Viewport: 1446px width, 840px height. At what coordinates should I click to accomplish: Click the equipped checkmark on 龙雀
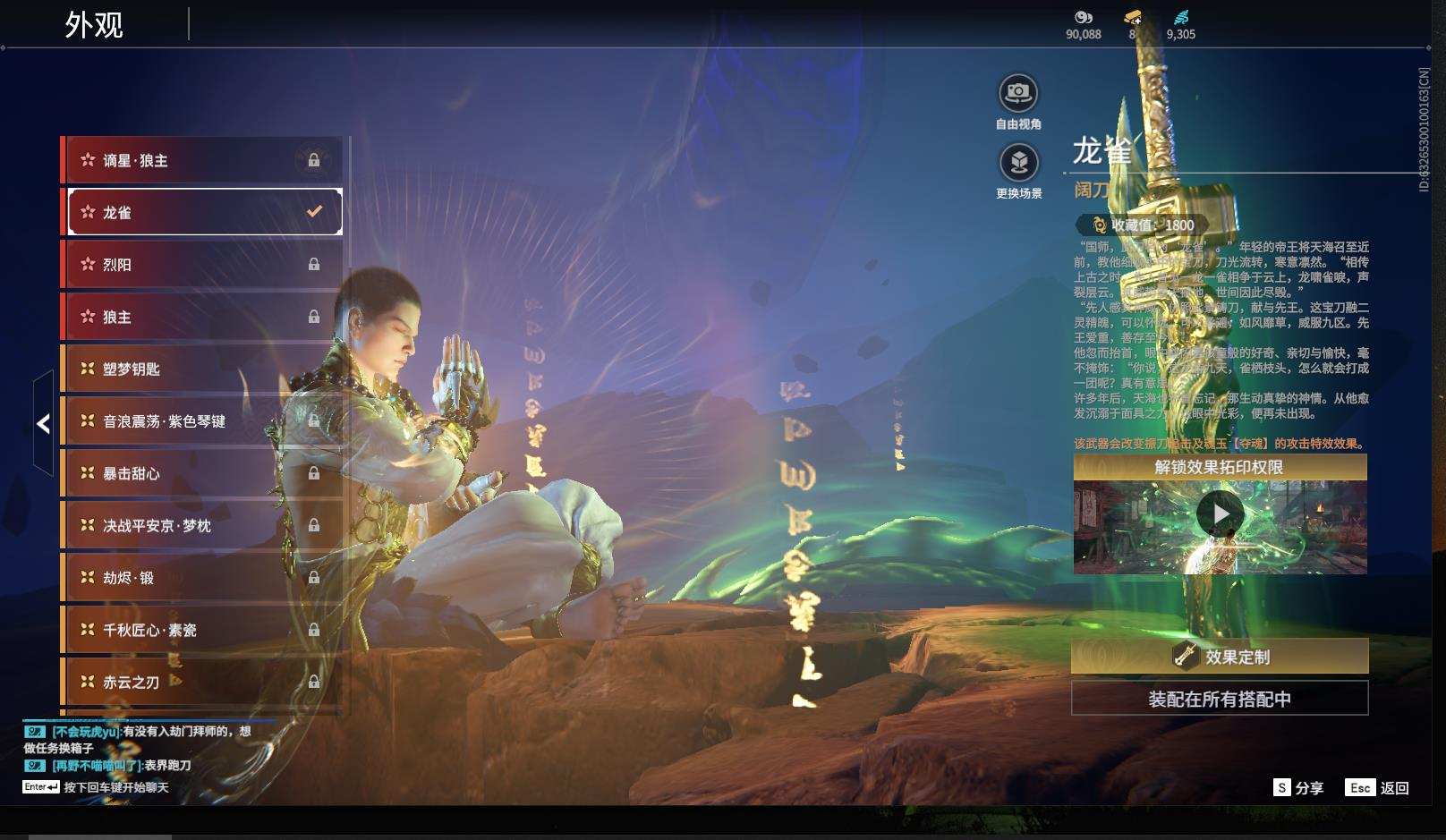(314, 212)
